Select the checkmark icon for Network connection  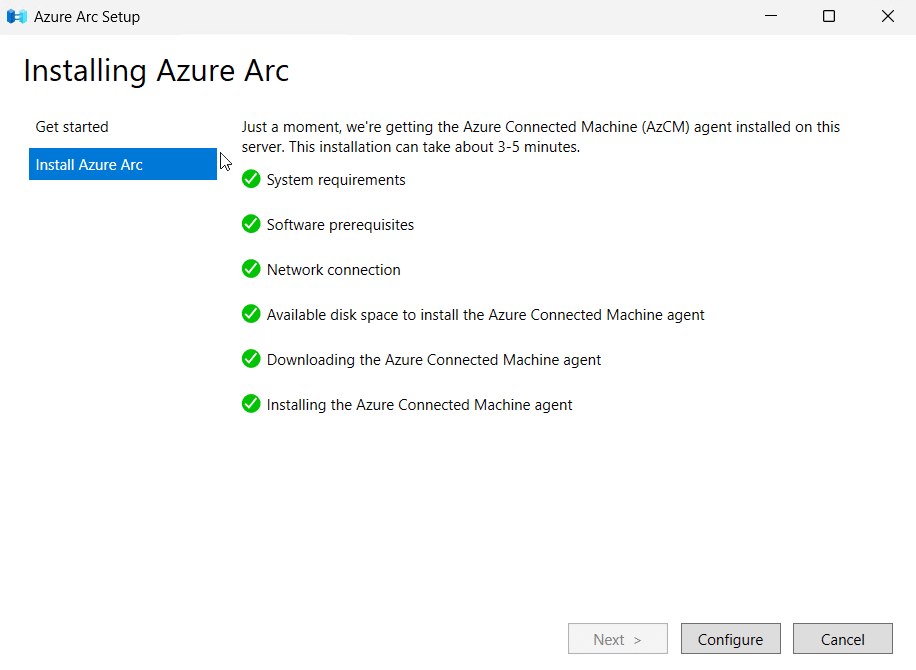point(250,269)
